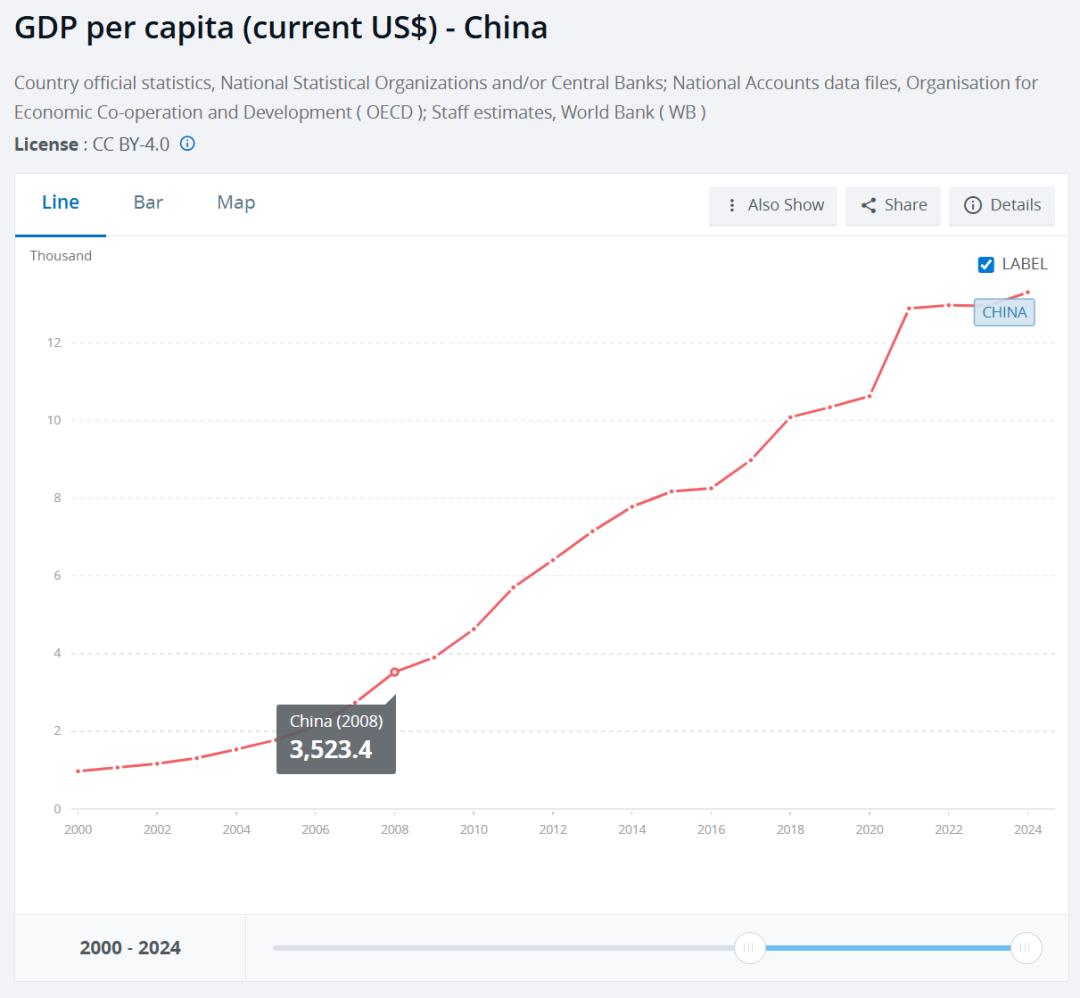
Task: Click the 2008 data point on line
Action: coord(394,672)
